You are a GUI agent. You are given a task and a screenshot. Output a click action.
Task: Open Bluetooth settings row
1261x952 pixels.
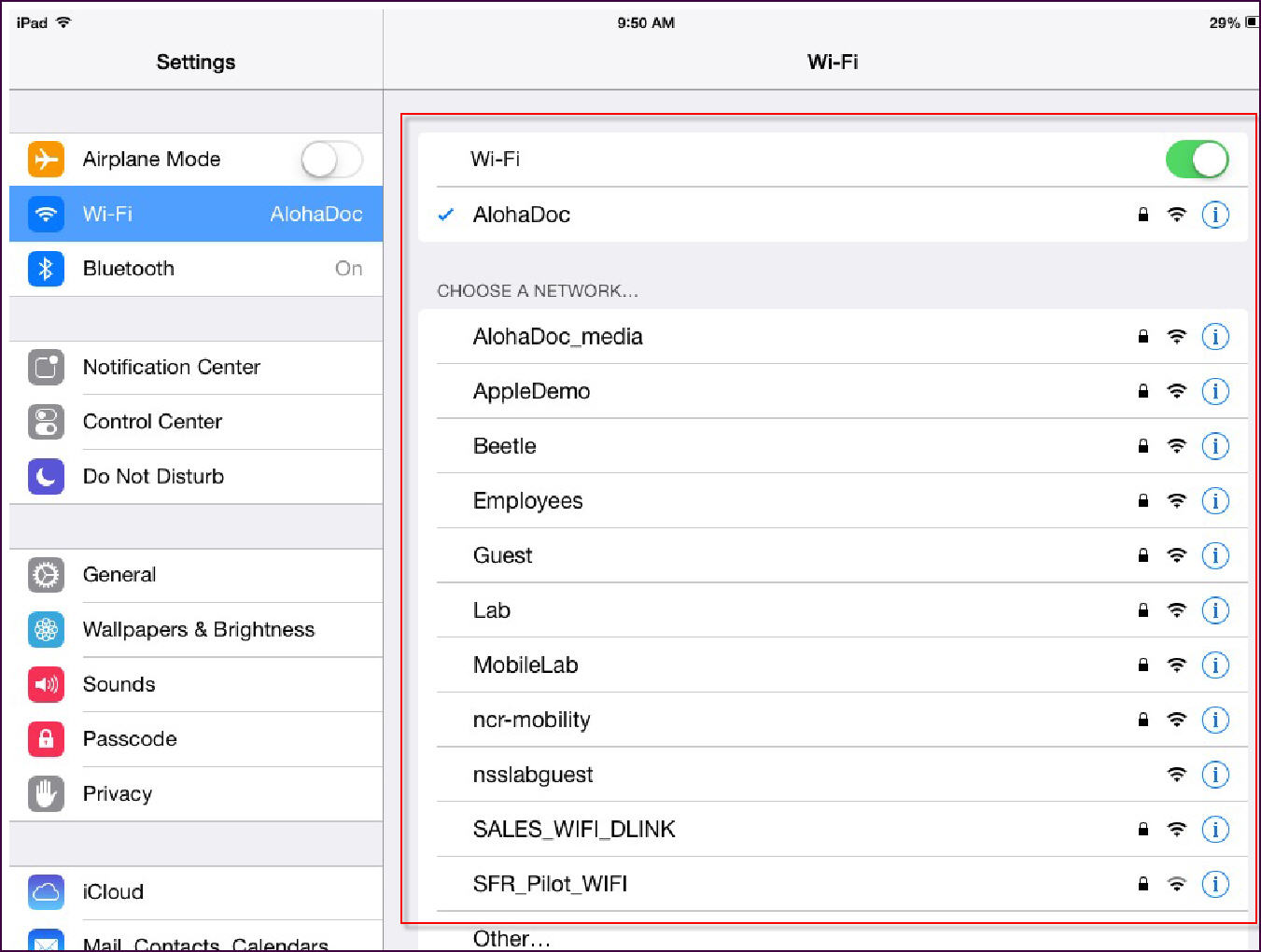pos(196,269)
